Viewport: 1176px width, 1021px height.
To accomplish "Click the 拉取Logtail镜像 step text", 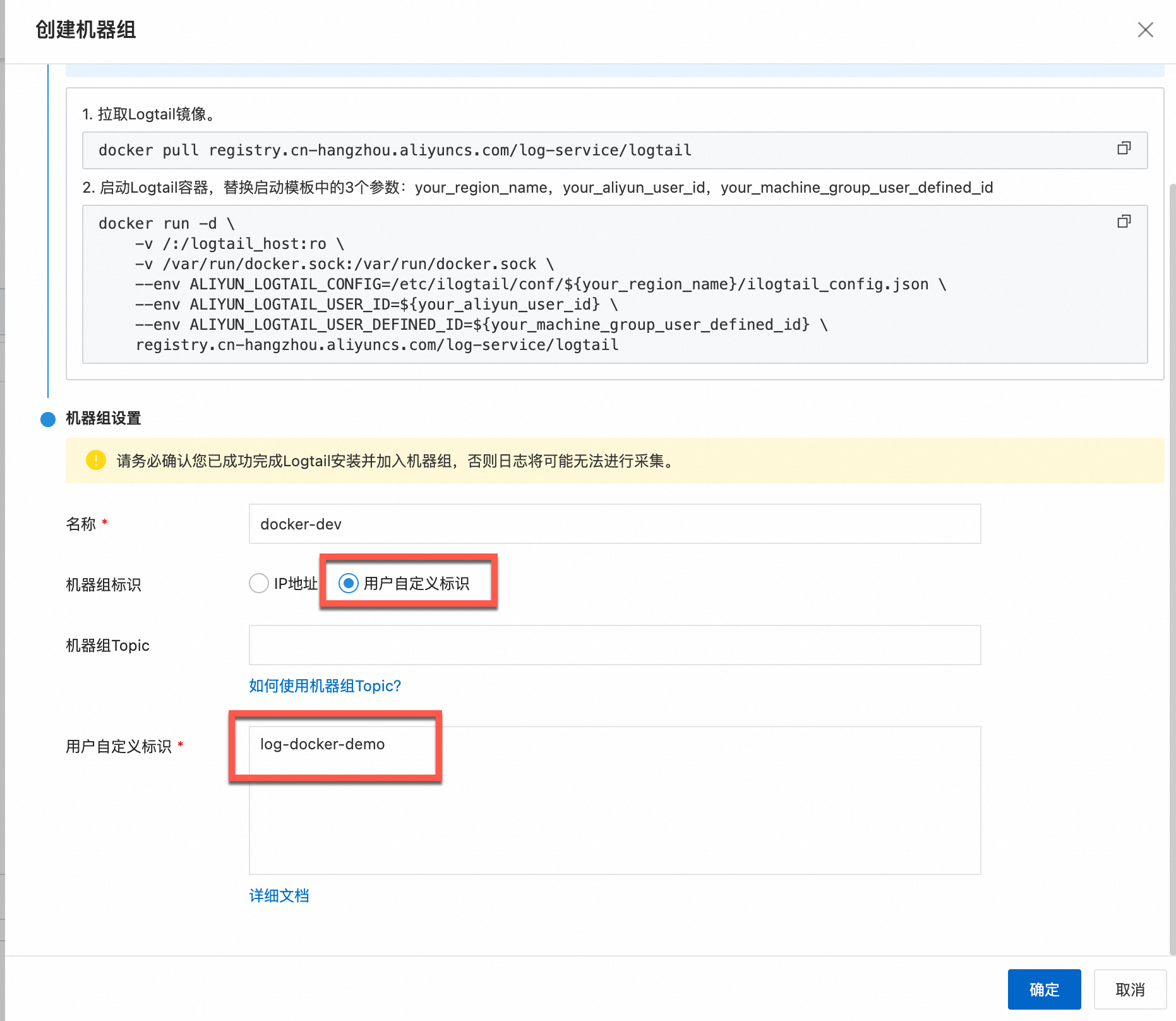I will click(150, 114).
